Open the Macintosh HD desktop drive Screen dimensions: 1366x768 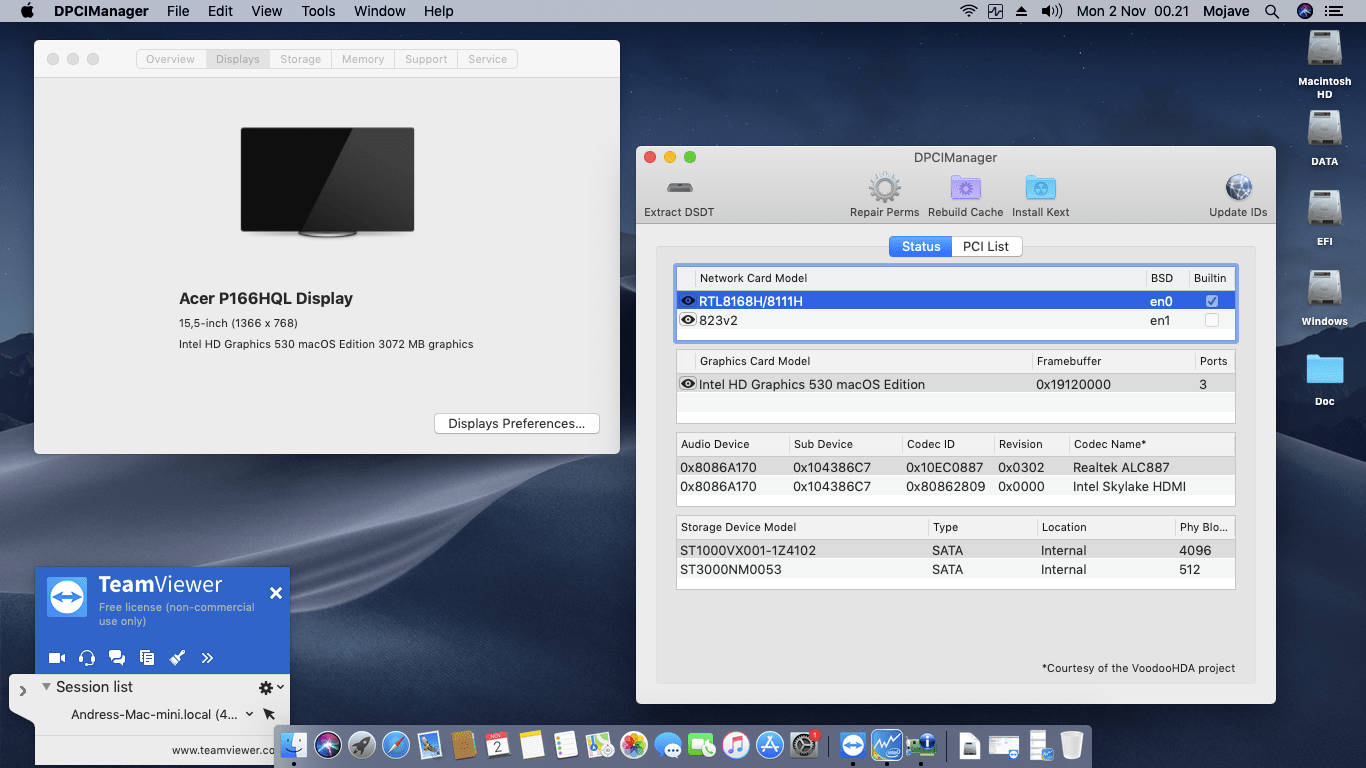1324,50
